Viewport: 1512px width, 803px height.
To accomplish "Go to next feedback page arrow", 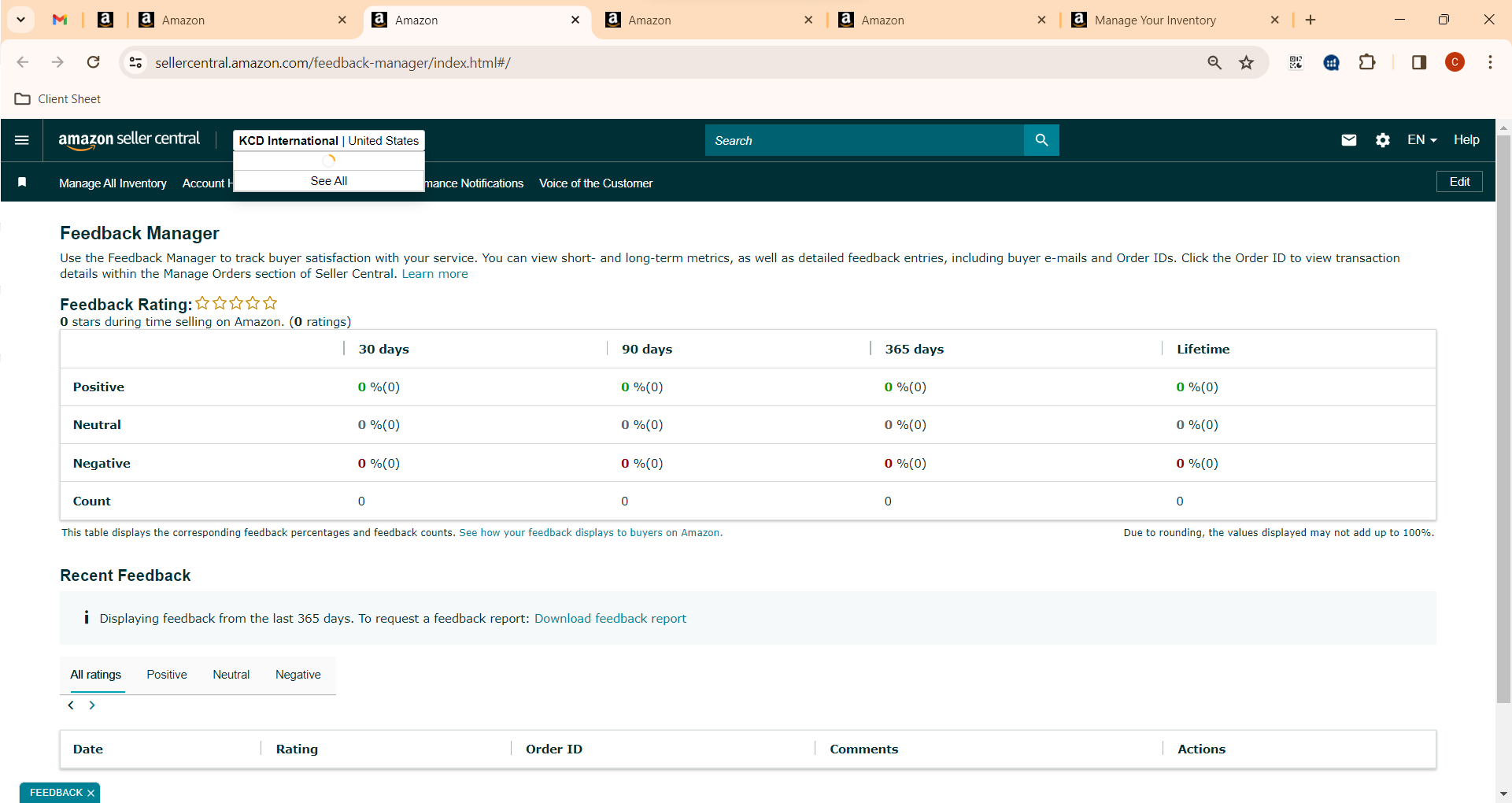I will point(92,705).
